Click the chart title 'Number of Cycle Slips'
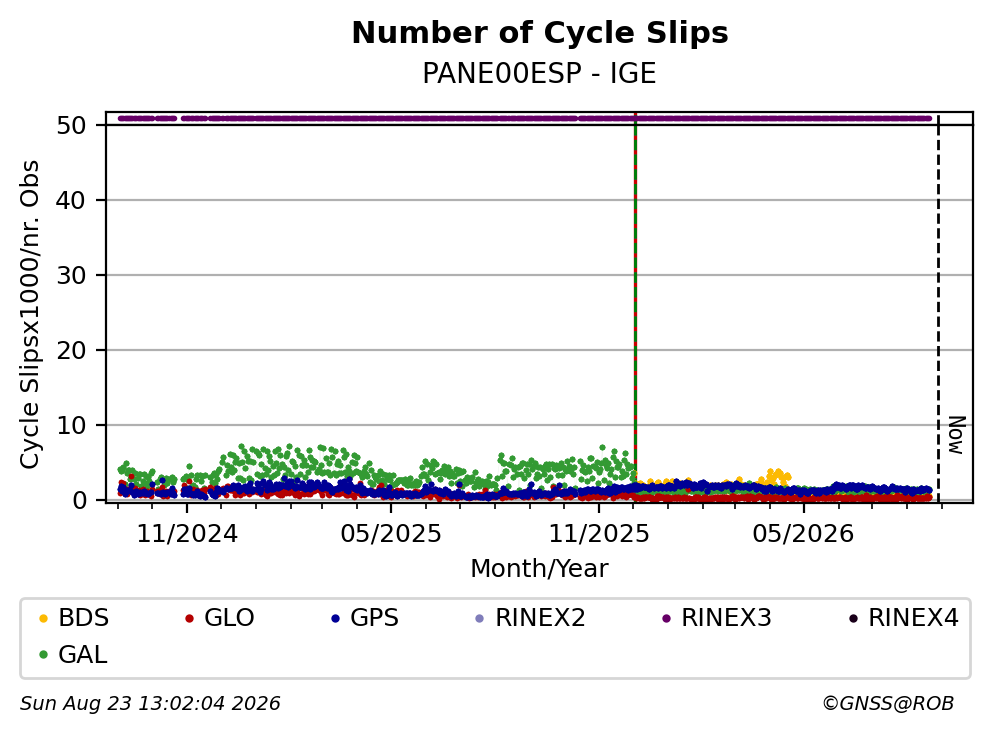993x734 pixels. tap(540, 33)
